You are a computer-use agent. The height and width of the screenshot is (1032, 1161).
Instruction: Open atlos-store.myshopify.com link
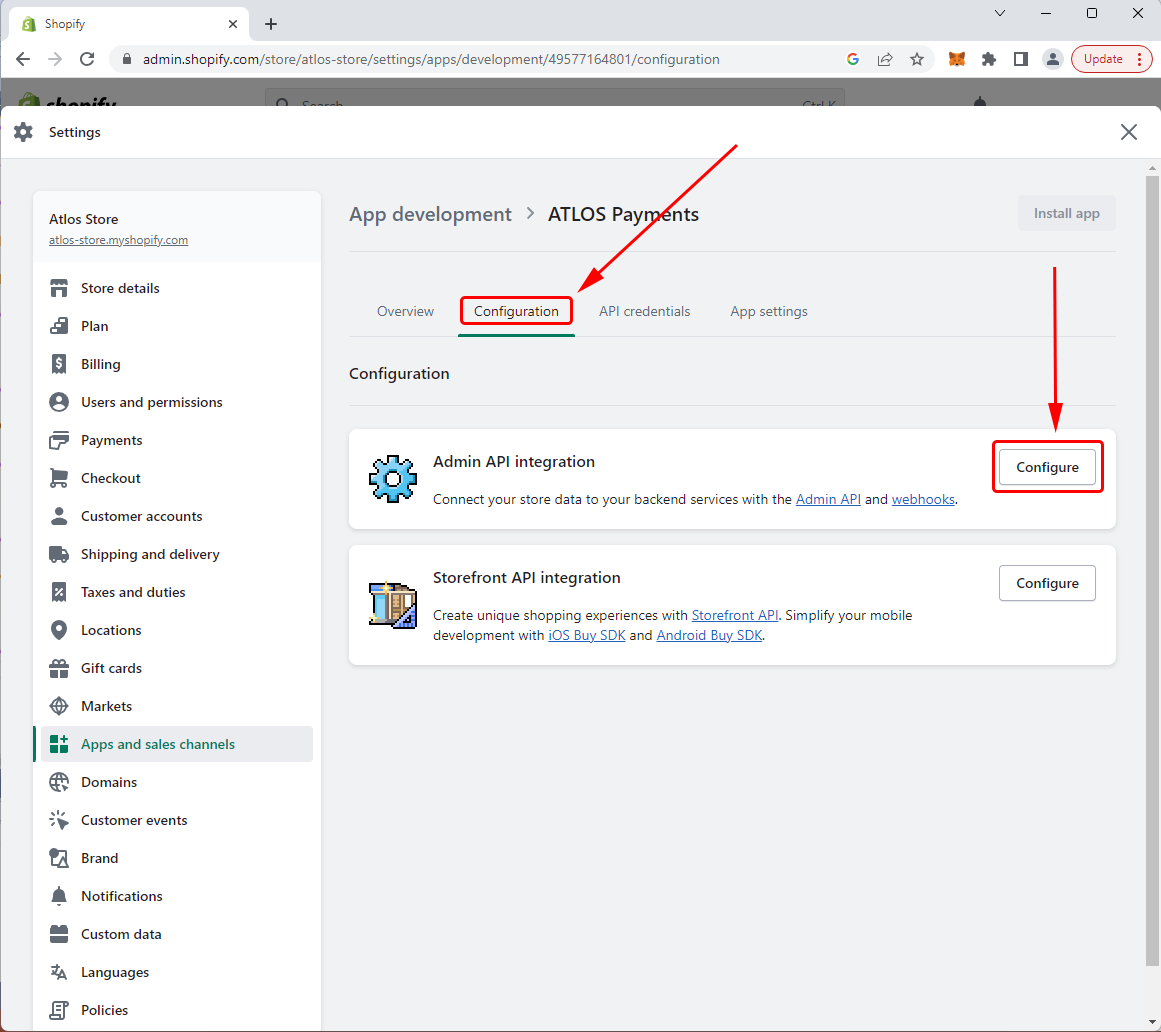point(118,240)
